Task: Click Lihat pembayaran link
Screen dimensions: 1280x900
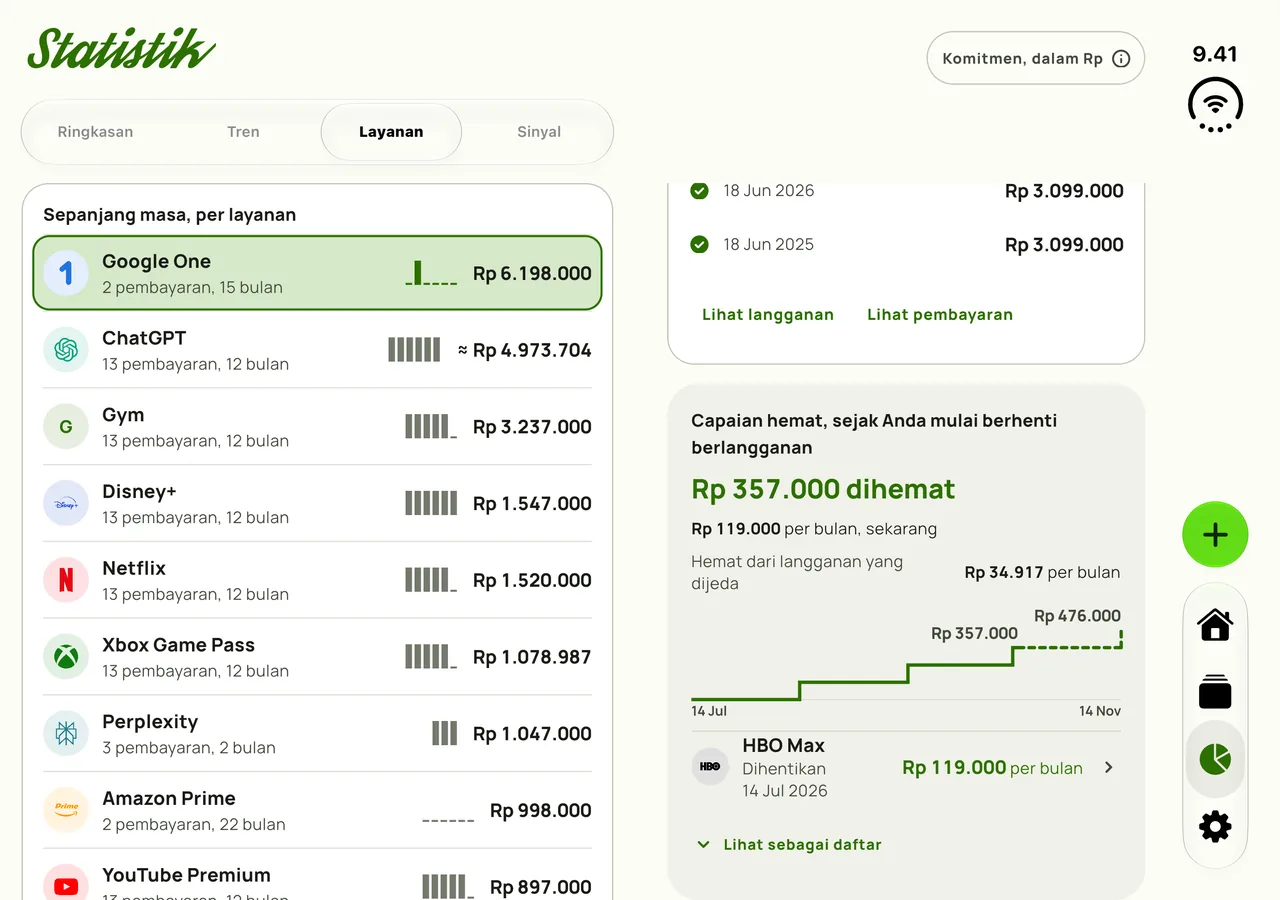Action: [940, 315]
